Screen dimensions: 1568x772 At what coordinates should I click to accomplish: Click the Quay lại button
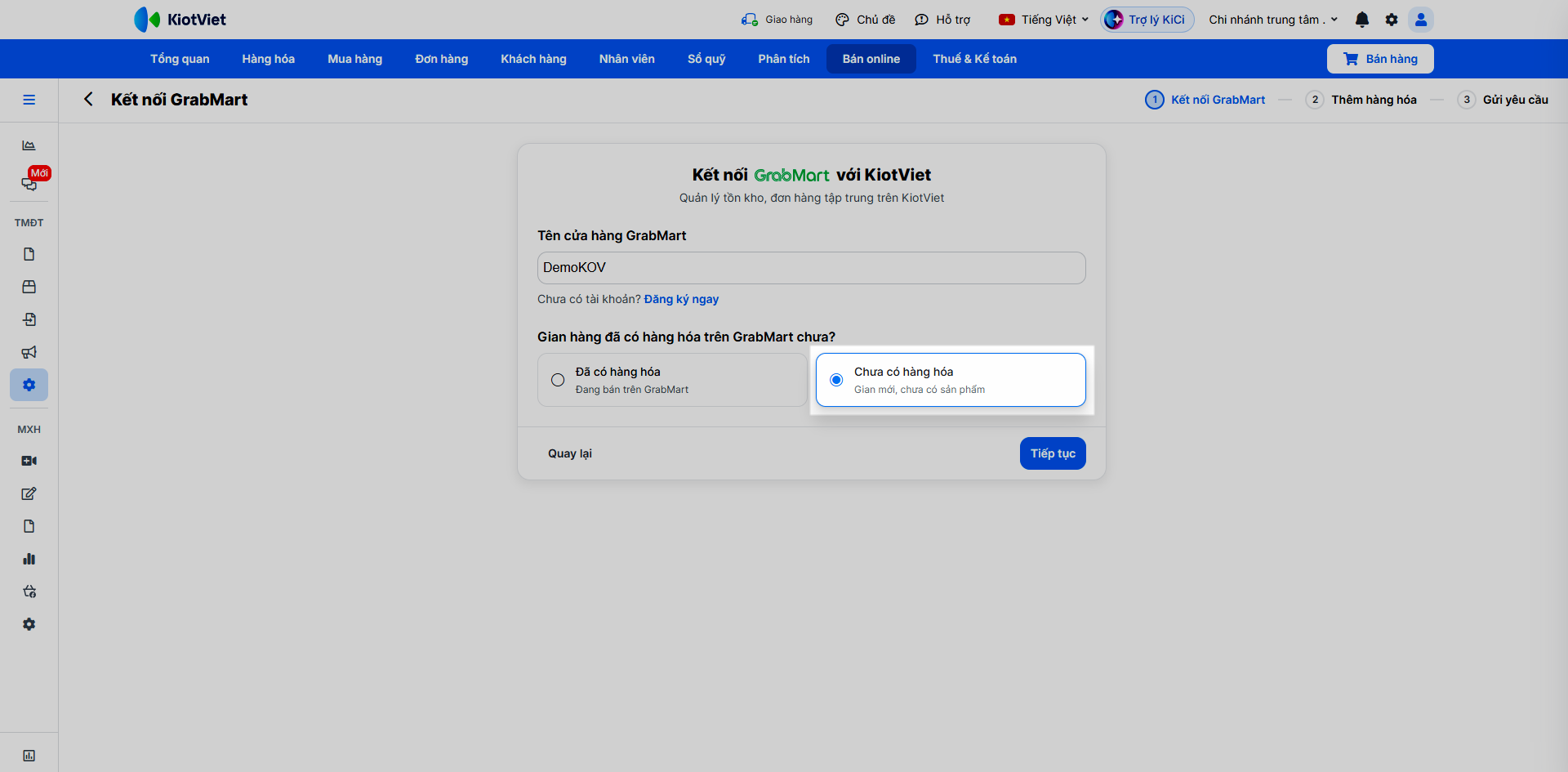570,453
